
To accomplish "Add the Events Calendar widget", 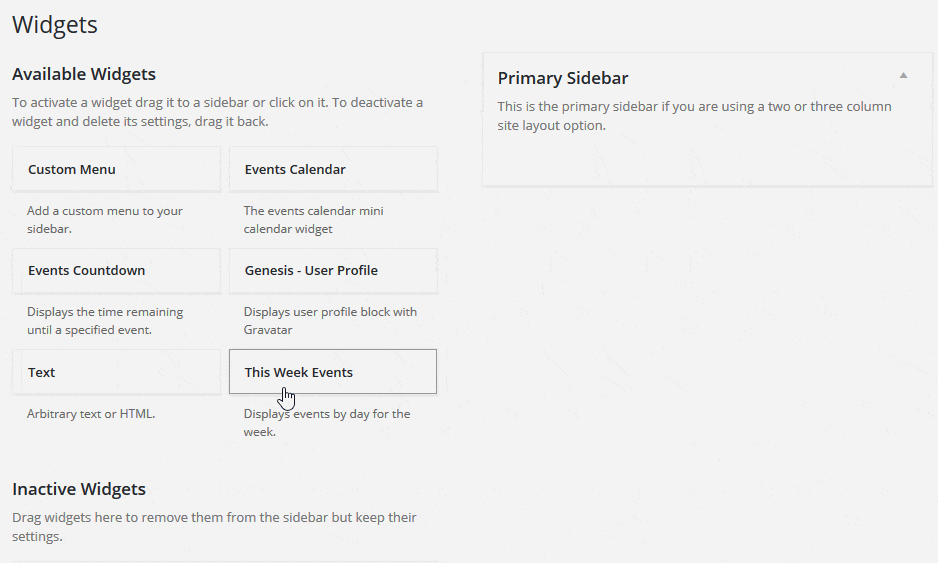I will coord(333,169).
